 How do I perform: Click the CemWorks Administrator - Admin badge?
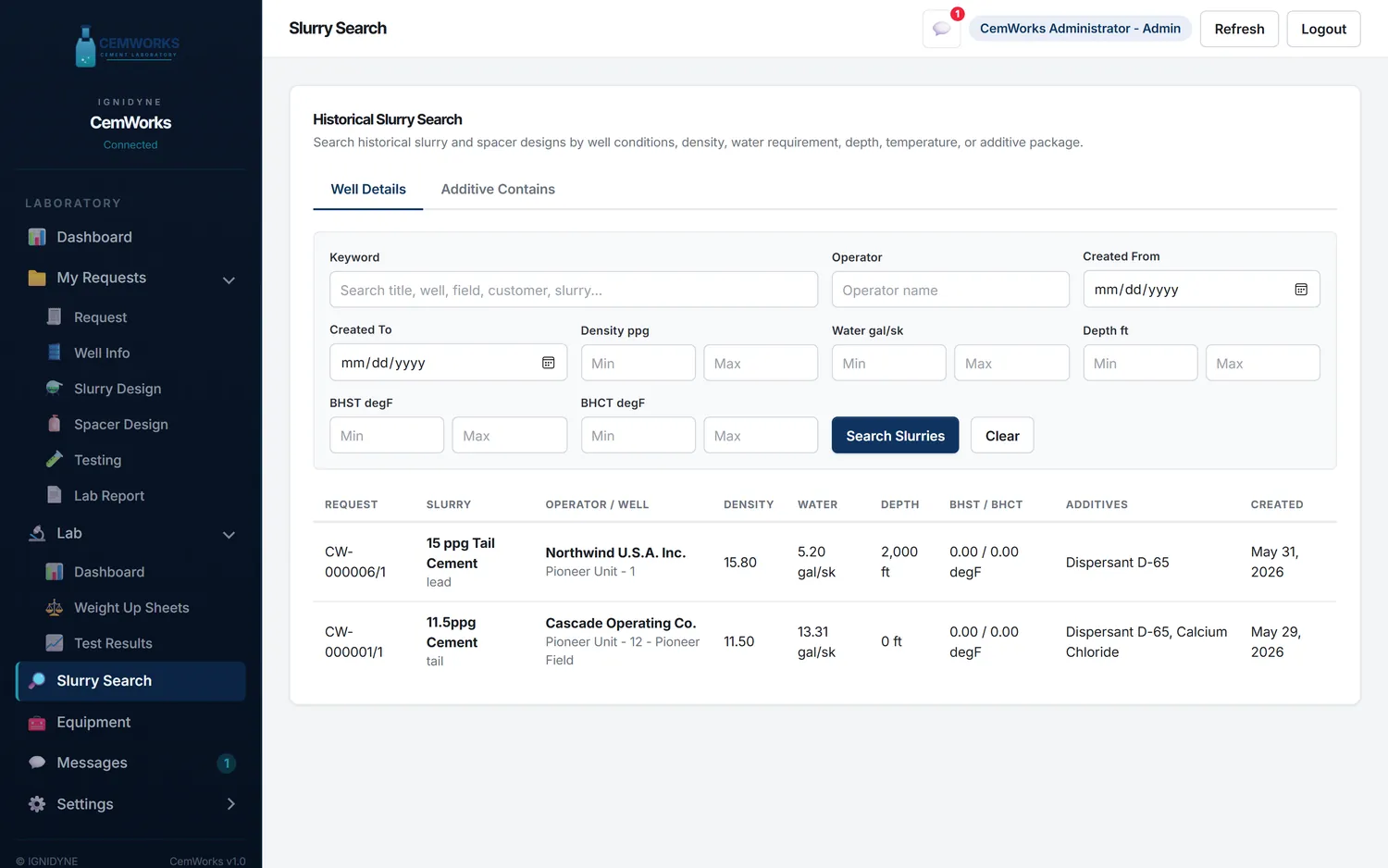[x=1080, y=29]
